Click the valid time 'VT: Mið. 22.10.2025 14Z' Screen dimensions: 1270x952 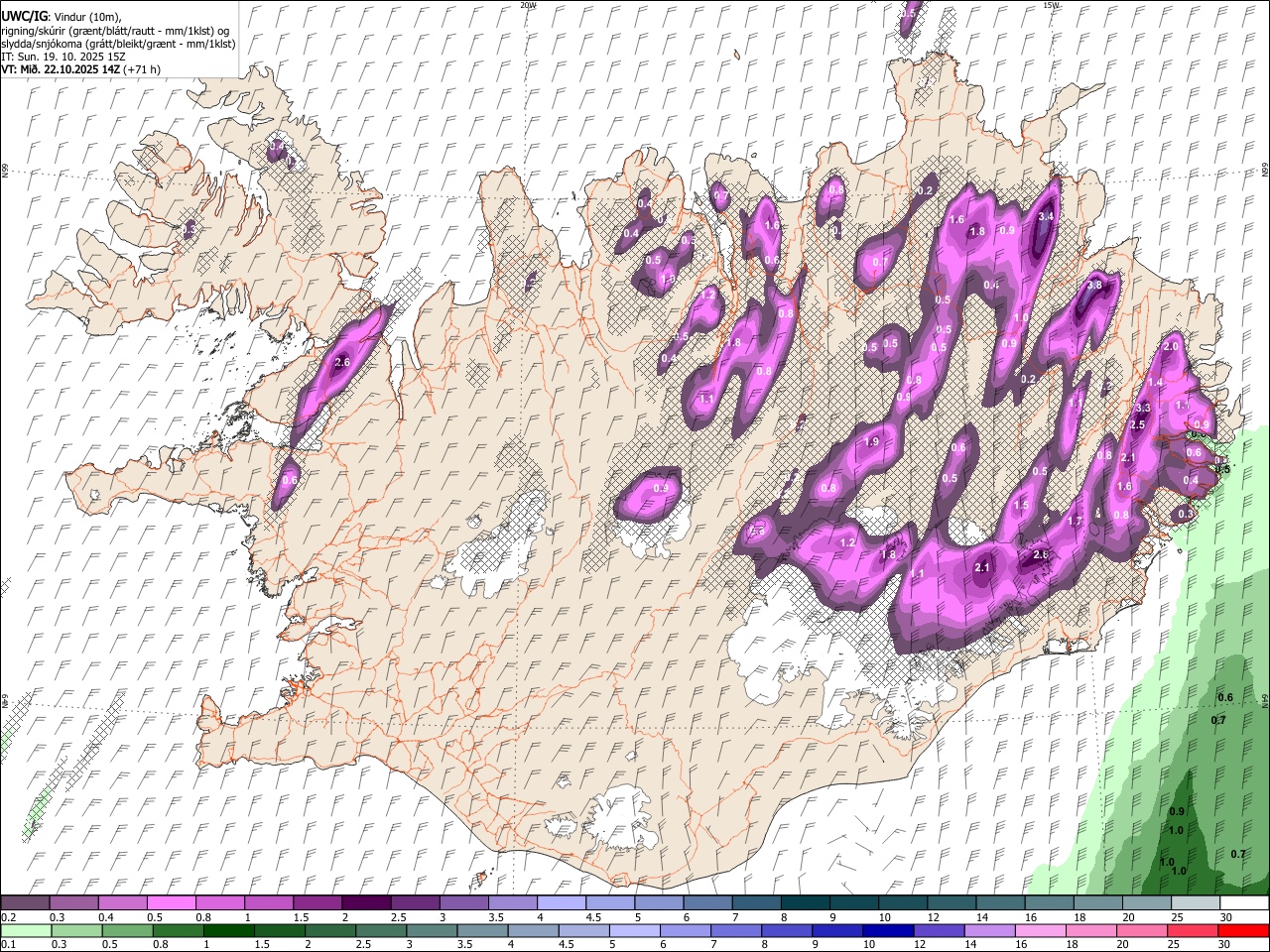pyautogui.click(x=60, y=69)
